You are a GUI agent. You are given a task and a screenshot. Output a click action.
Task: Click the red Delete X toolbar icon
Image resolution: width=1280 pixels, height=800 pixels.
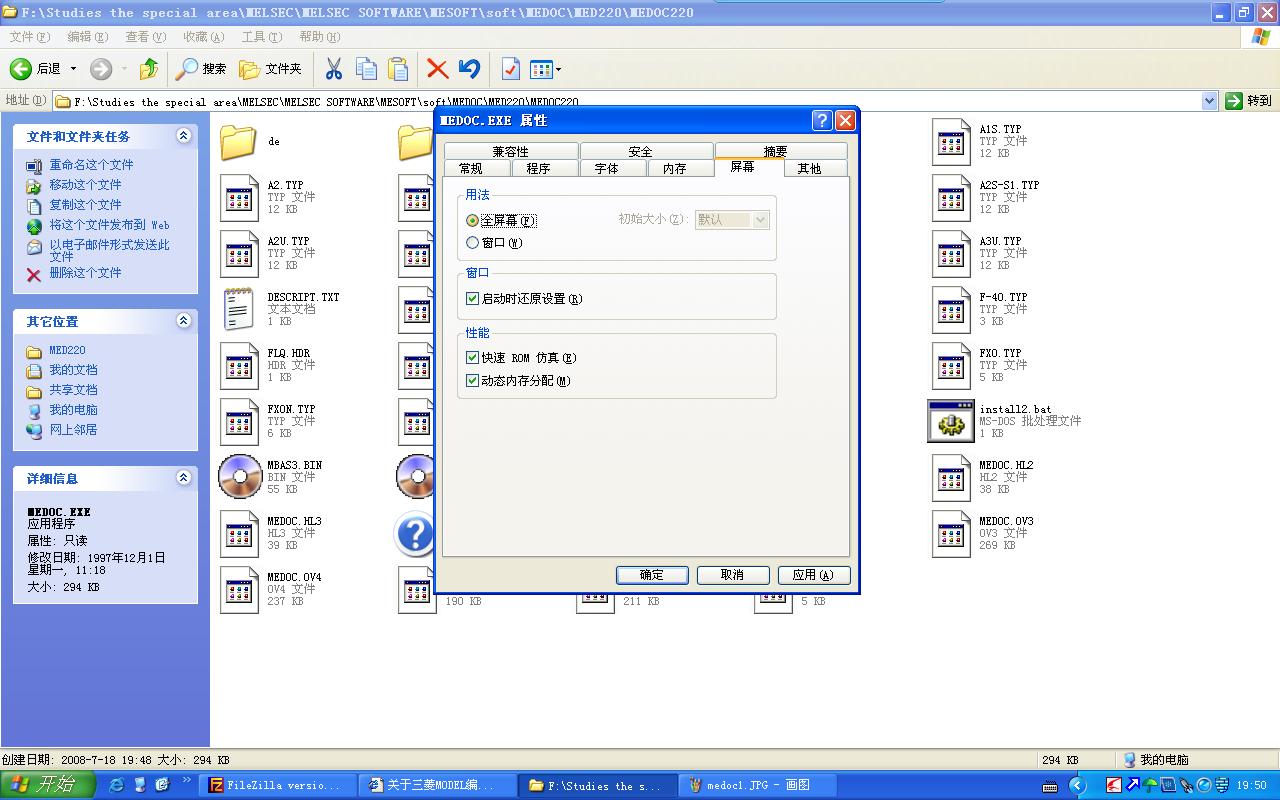coord(437,69)
